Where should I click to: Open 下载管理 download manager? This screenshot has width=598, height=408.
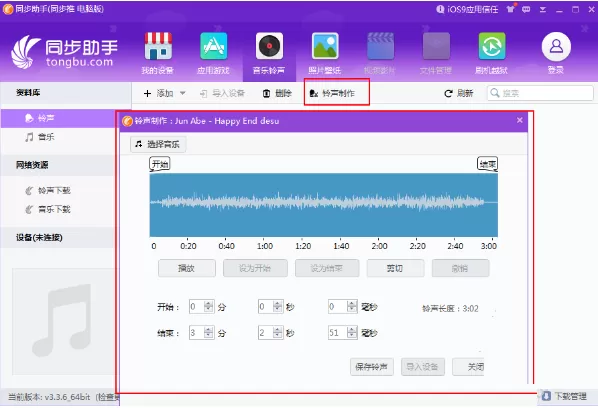[x=564, y=396]
